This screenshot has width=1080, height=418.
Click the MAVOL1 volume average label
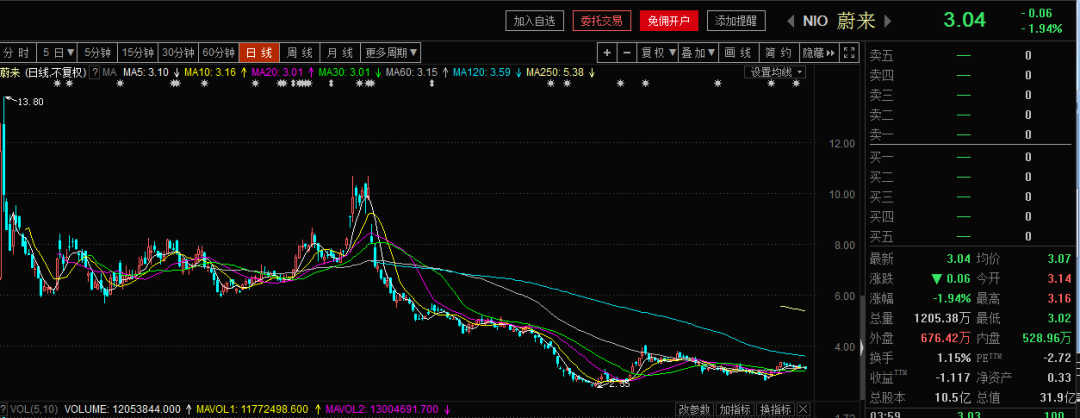tap(254, 409)
